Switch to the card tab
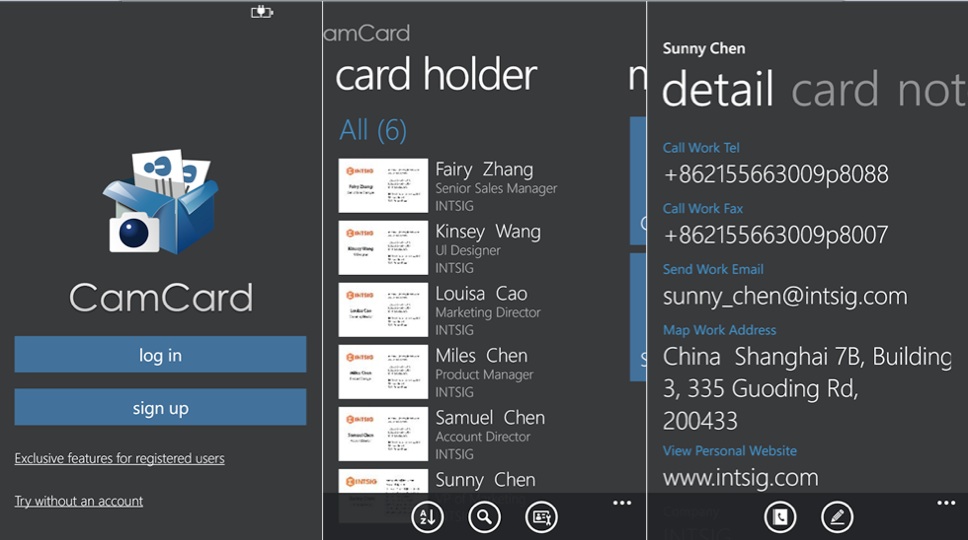968x540 pixels. point(835,89)
